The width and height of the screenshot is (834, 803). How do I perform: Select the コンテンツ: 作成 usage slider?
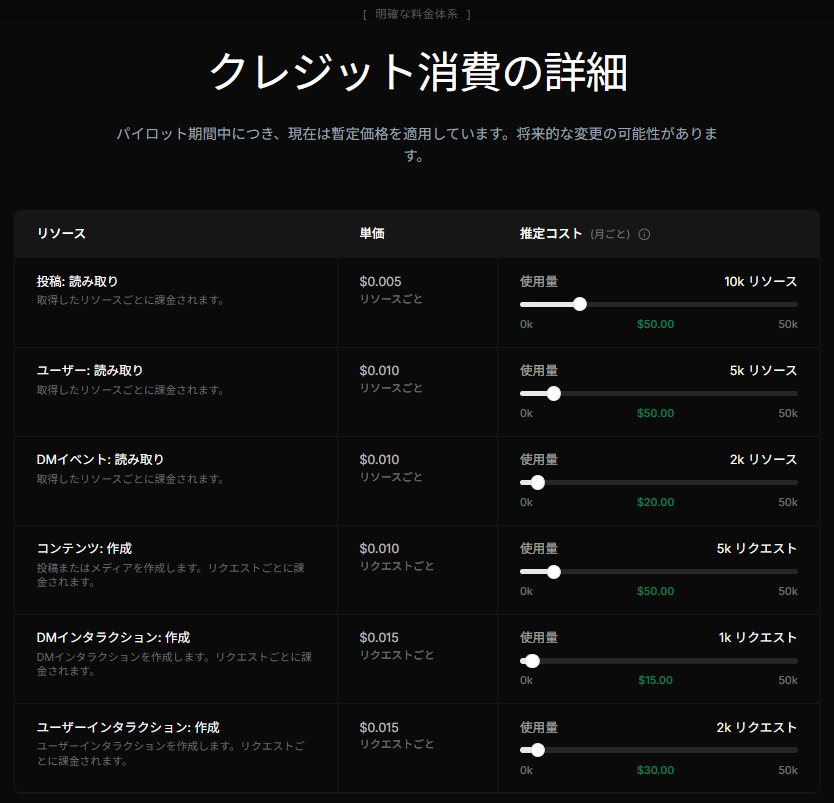555,572
